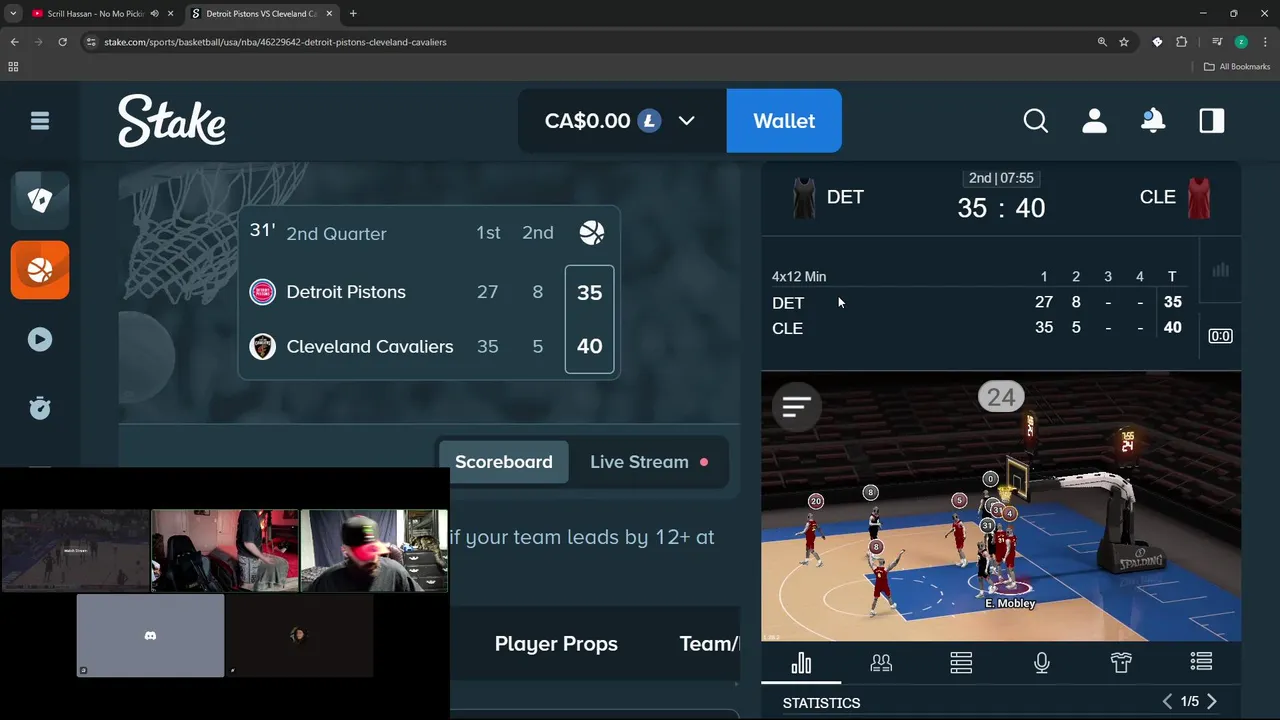1280x720 pixels.
Task: Click the bar graph icon beside the score table
Action: (1220, 270)
